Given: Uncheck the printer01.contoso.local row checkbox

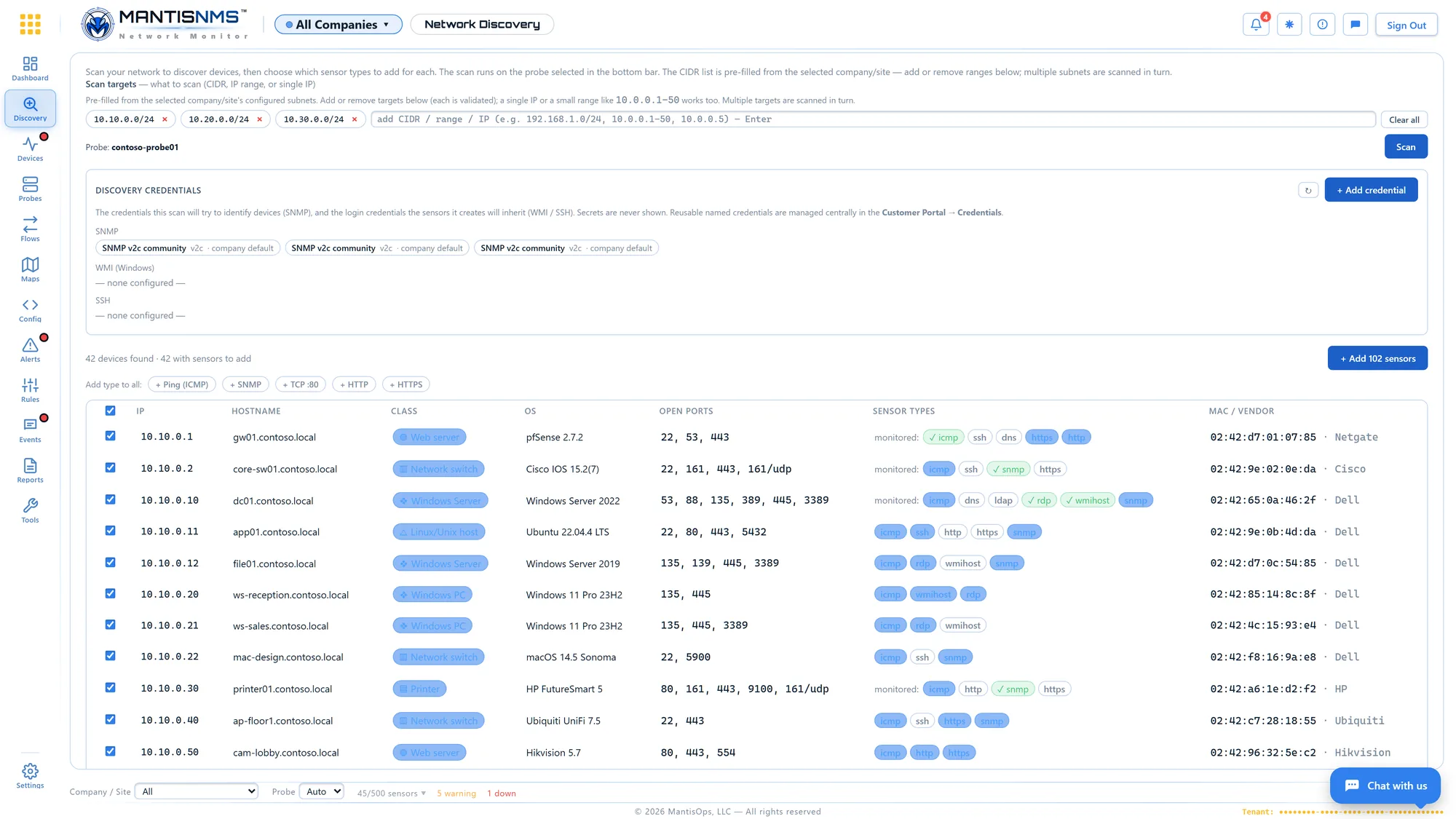Looking at the screenshot, I should point(110,688).
